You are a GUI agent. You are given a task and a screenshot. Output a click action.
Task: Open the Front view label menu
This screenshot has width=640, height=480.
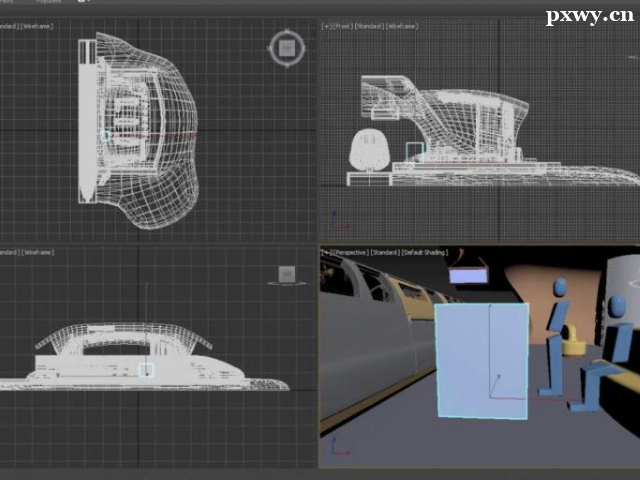pyautogui.click(x=341, y=25)
